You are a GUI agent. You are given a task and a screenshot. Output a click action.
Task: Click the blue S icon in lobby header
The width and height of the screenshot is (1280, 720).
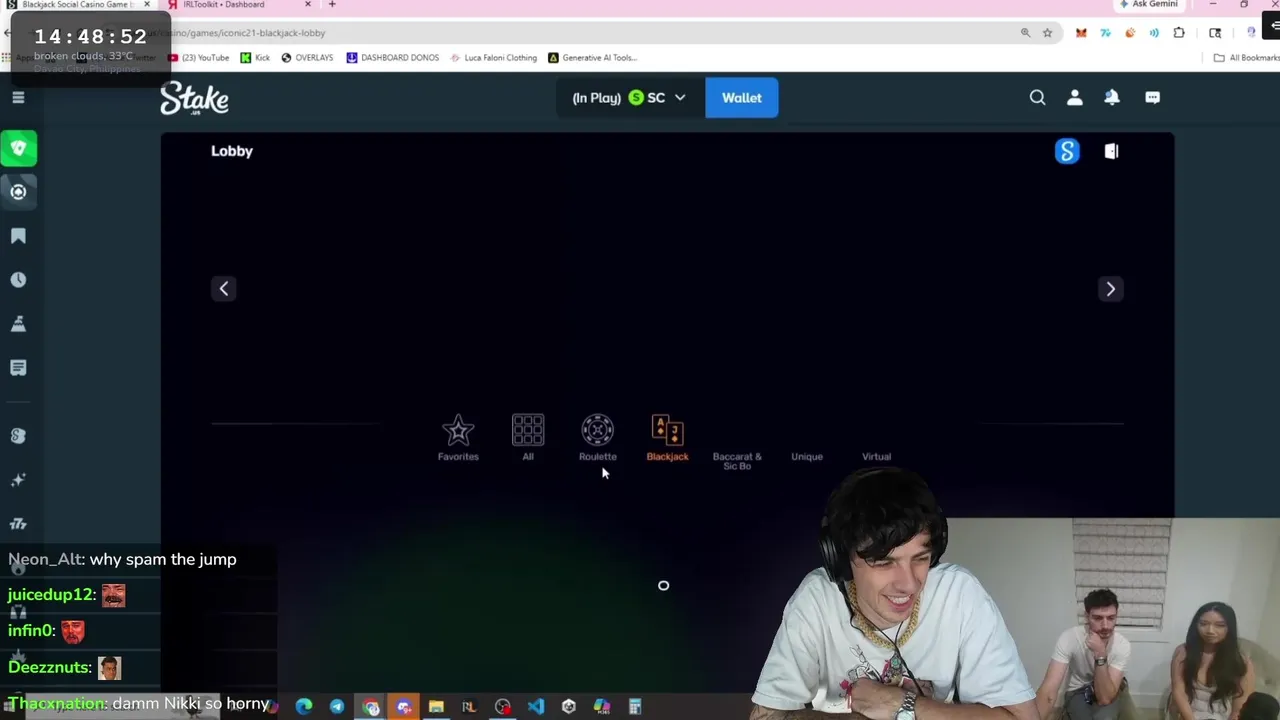coord(1067,151)
